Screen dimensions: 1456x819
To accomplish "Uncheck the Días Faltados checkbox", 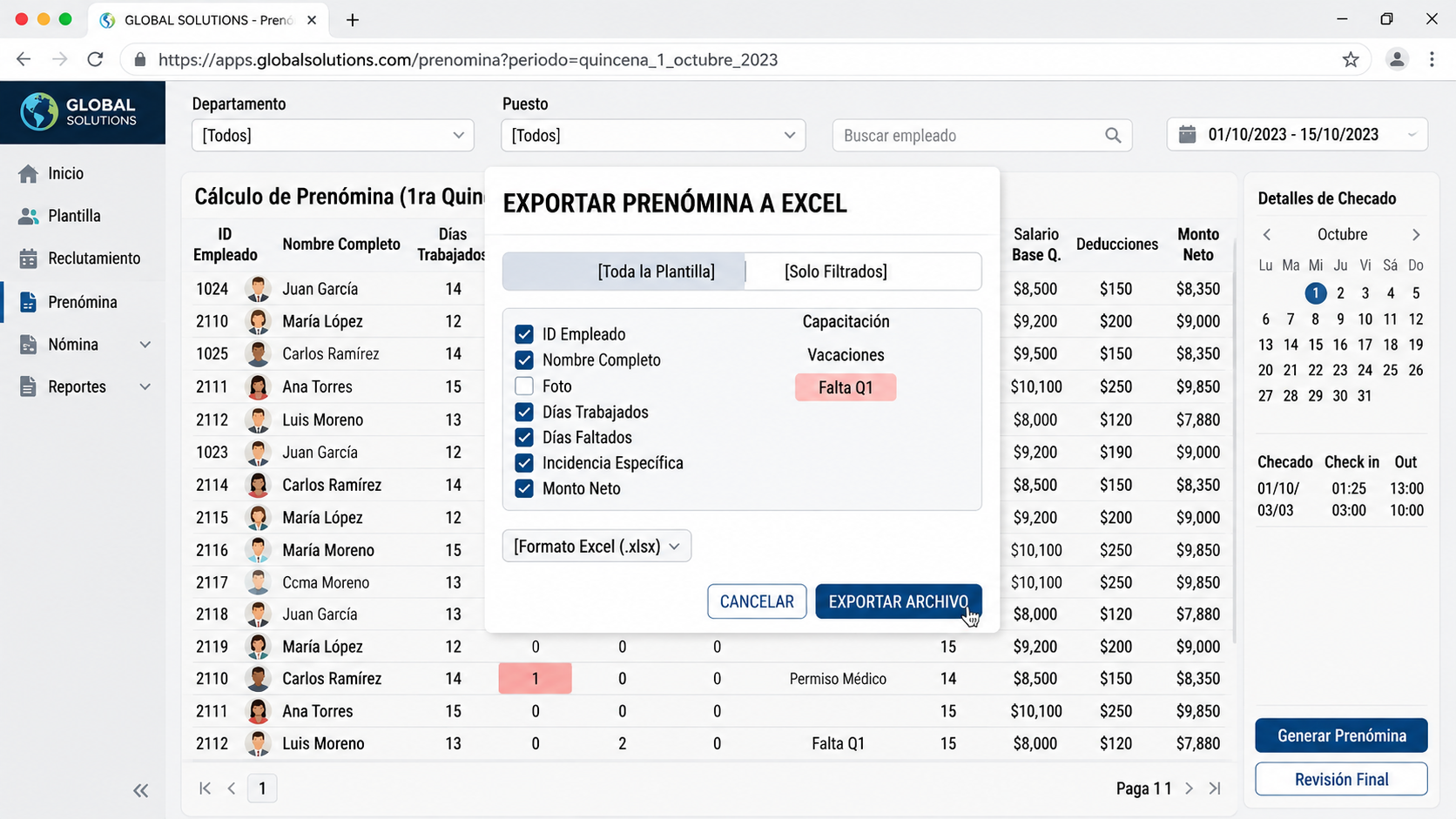I will [524, 438].
